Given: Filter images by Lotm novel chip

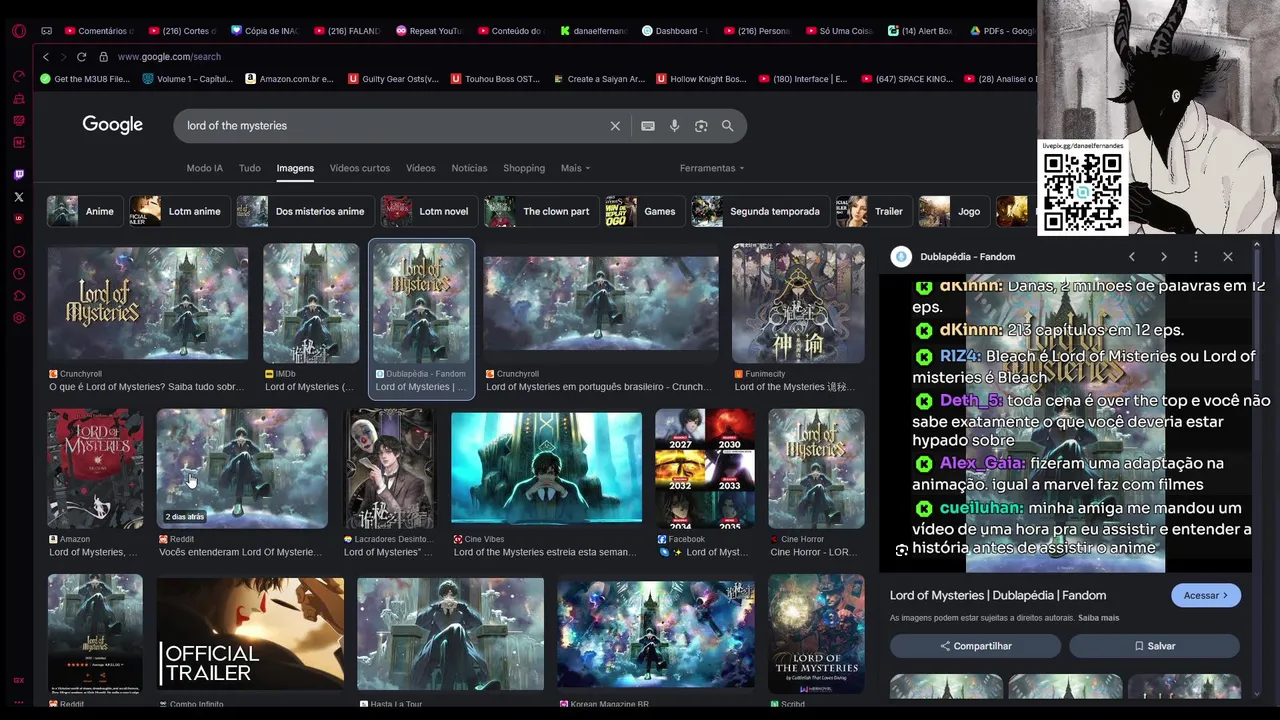Looking at the screenshot, I should [427, 211].
